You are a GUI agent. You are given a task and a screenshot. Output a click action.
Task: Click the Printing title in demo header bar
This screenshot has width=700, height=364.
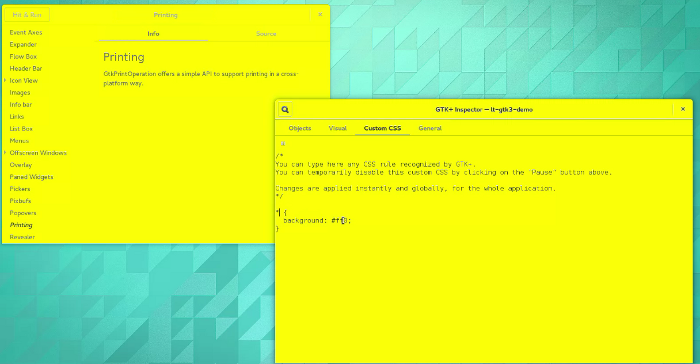166,15
